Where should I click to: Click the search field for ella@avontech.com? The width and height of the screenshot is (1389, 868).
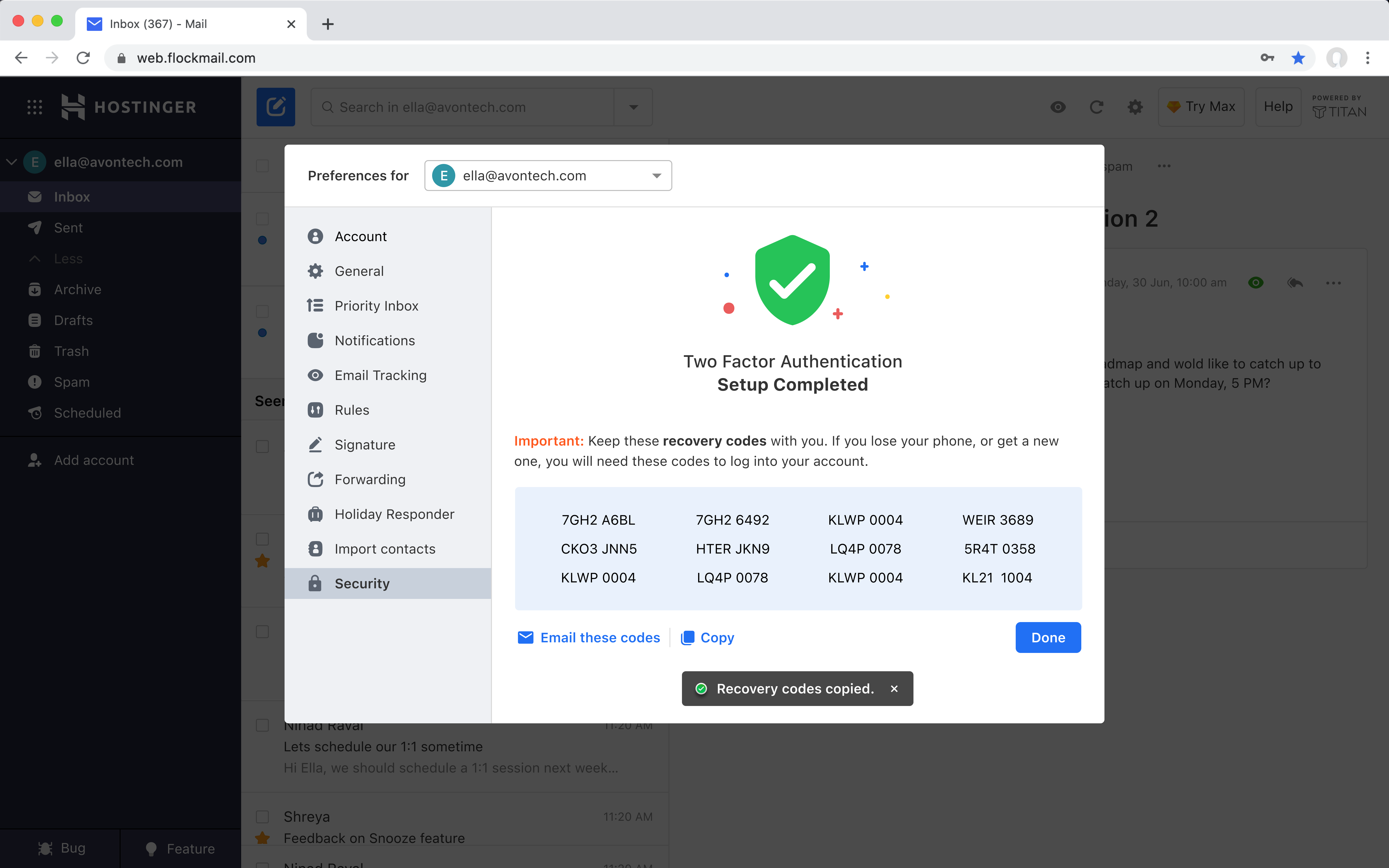462,107
